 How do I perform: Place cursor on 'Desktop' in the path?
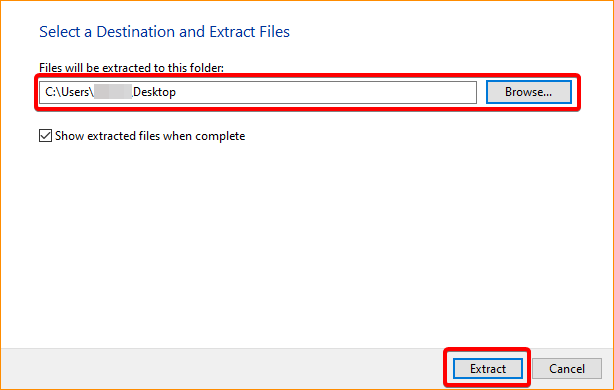point(154,92)
